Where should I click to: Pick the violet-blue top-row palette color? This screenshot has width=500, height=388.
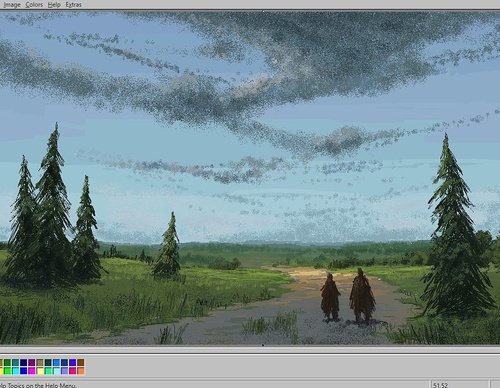coord(72,362)
